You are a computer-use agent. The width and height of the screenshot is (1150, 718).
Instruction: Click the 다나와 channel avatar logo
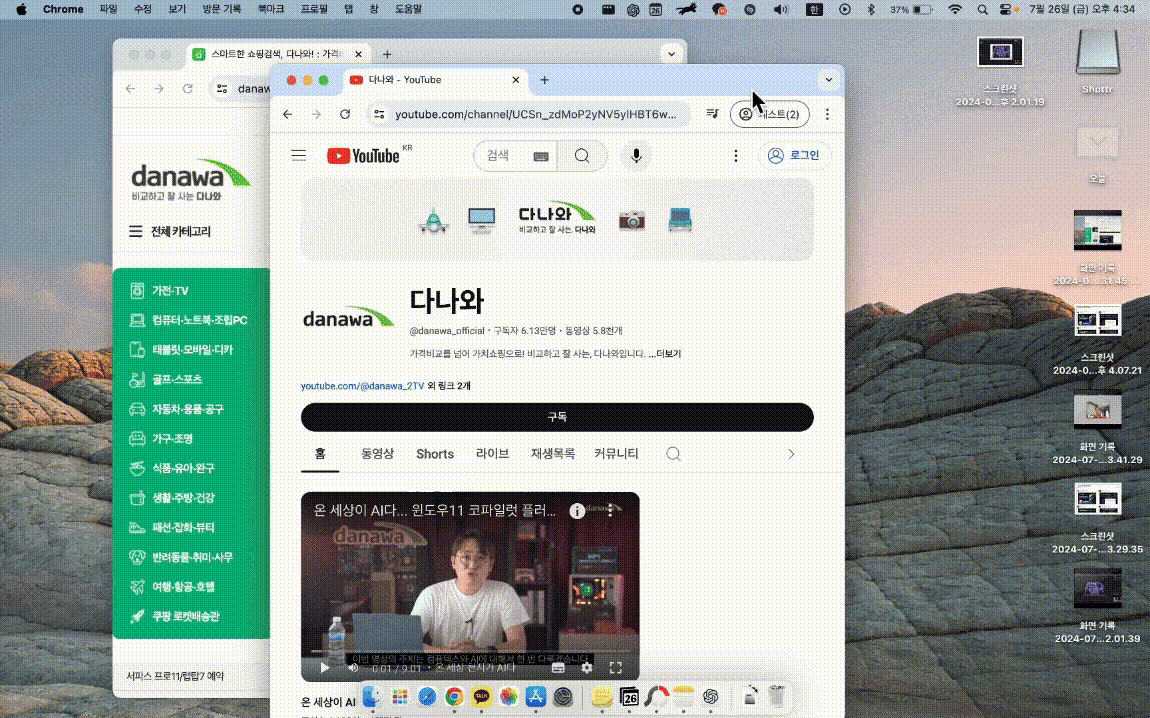(x=348, y=318)
